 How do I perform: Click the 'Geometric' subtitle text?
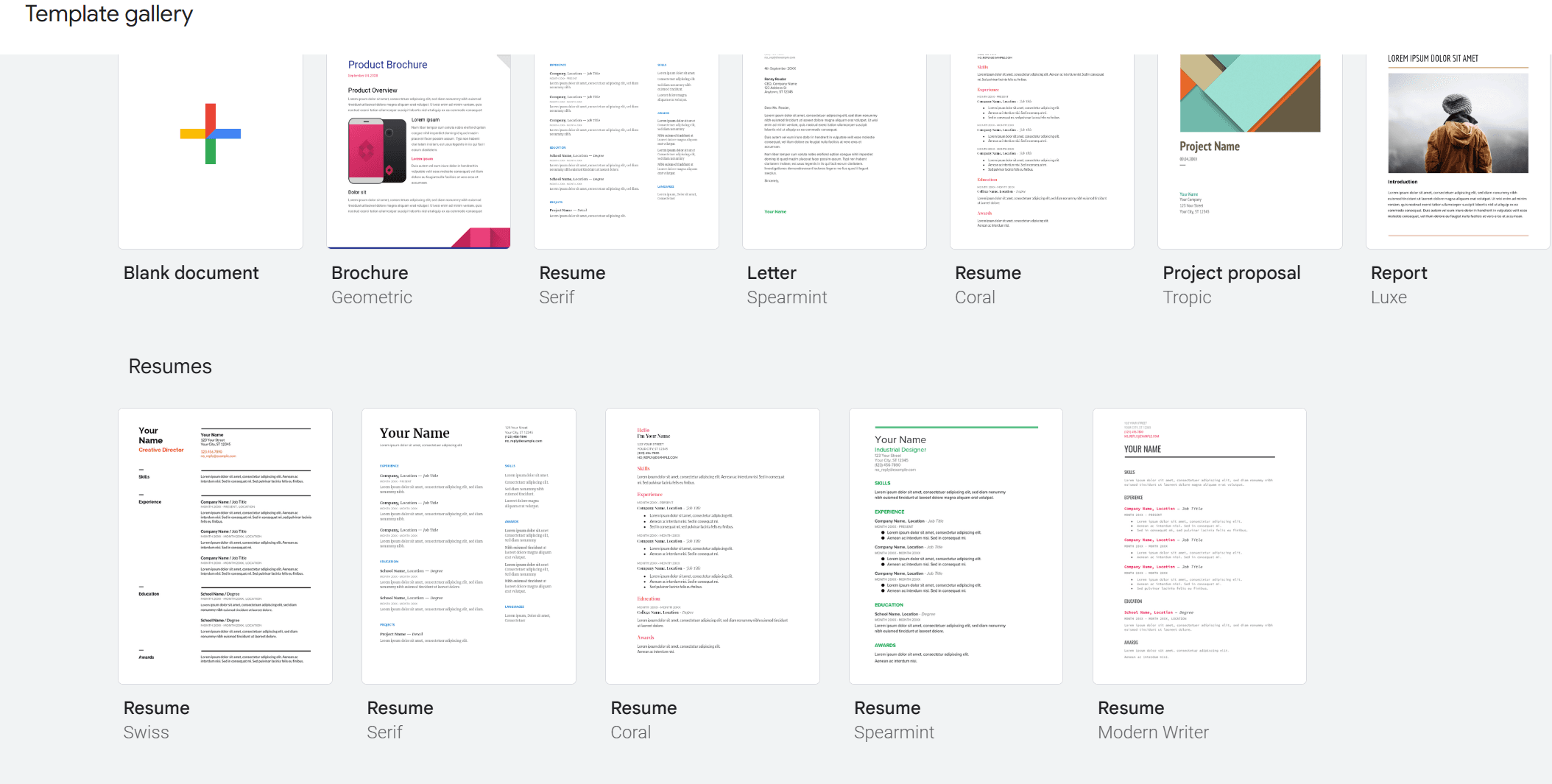click(372, 297)
